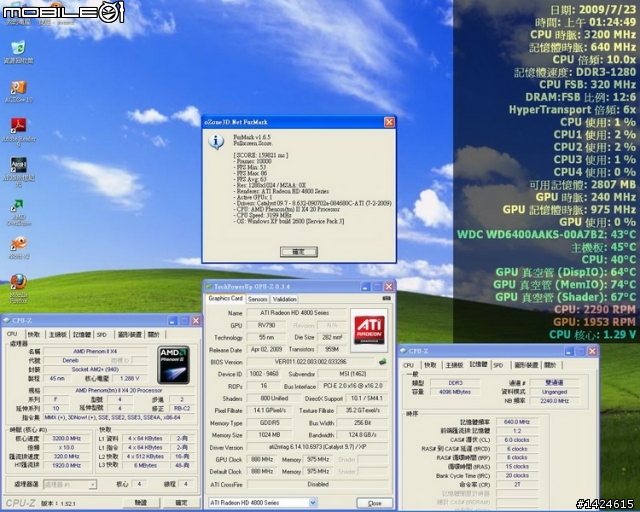Click the 確定 button in left CPU-Z window
640x512 pixels.
tap(181, 503)
